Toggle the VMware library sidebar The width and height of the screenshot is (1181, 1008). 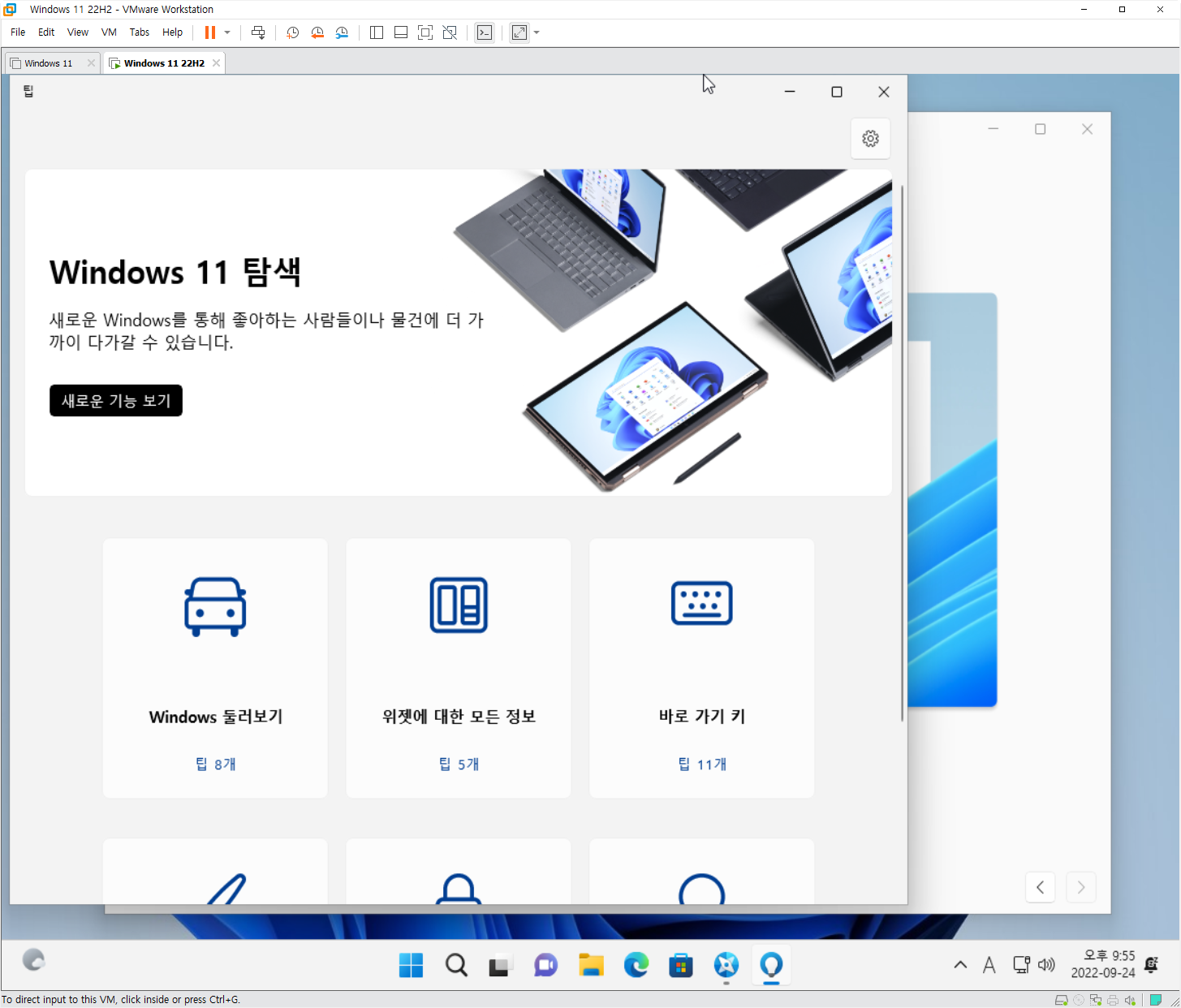point(377,32)
